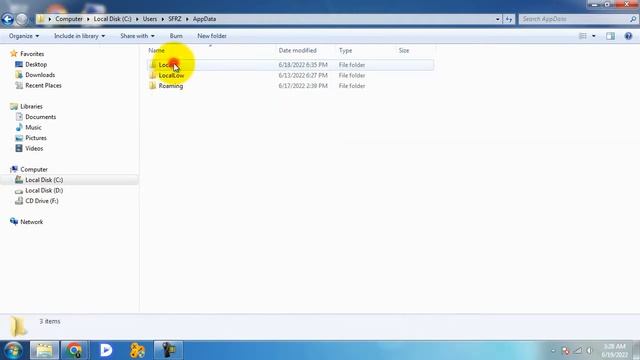Select AppData in the address breadcrumb
The height and width of the screenshot is (360, 640).
coord(204,19)
